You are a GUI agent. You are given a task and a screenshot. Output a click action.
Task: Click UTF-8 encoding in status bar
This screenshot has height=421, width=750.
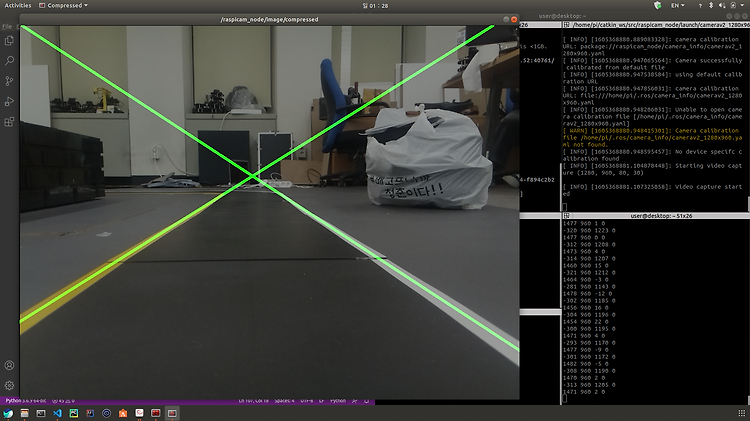(x=307, y=401)
